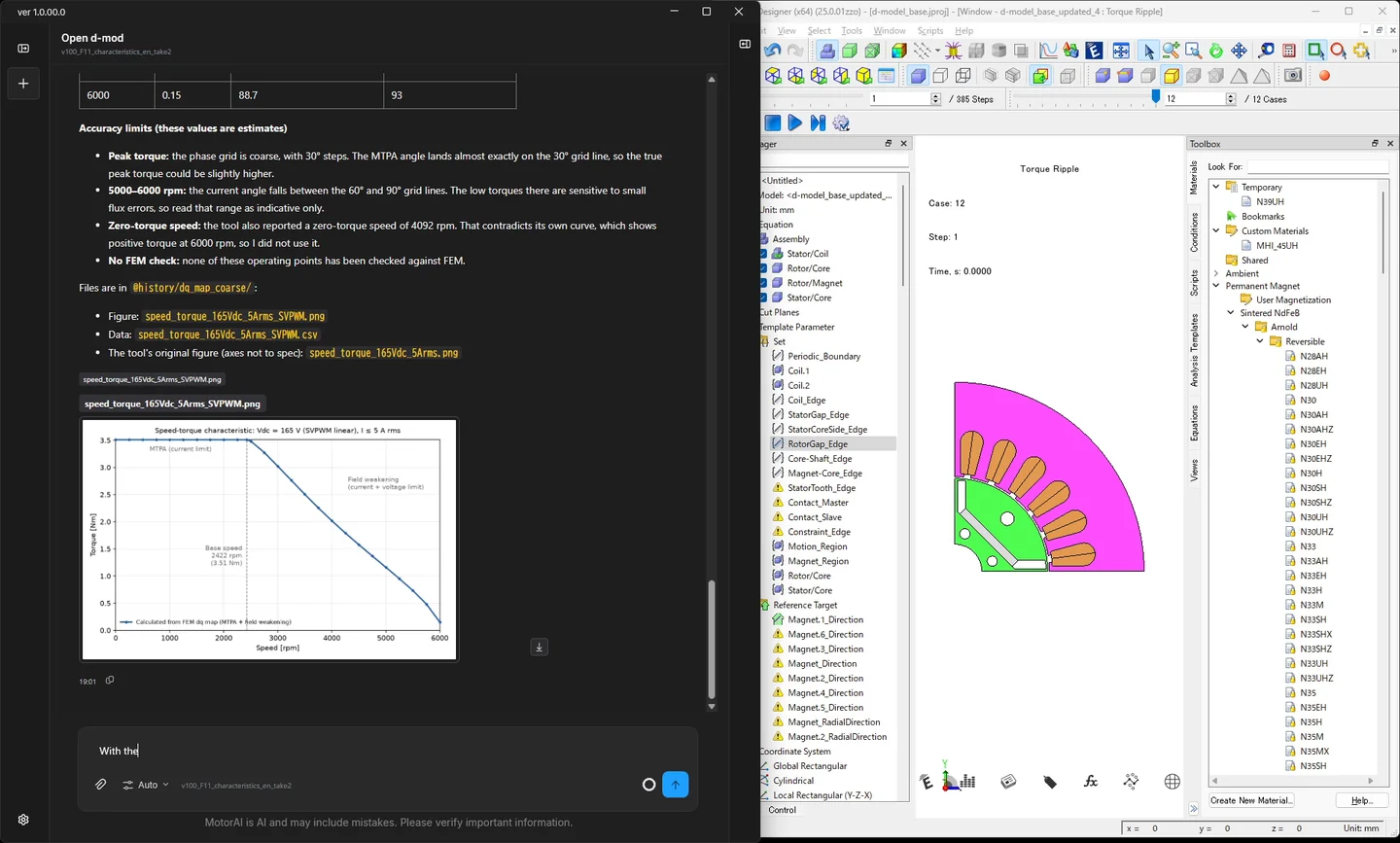The image size is (1400, 843).
Task: Click the green rotate view tool
Action: (1216, 51)
